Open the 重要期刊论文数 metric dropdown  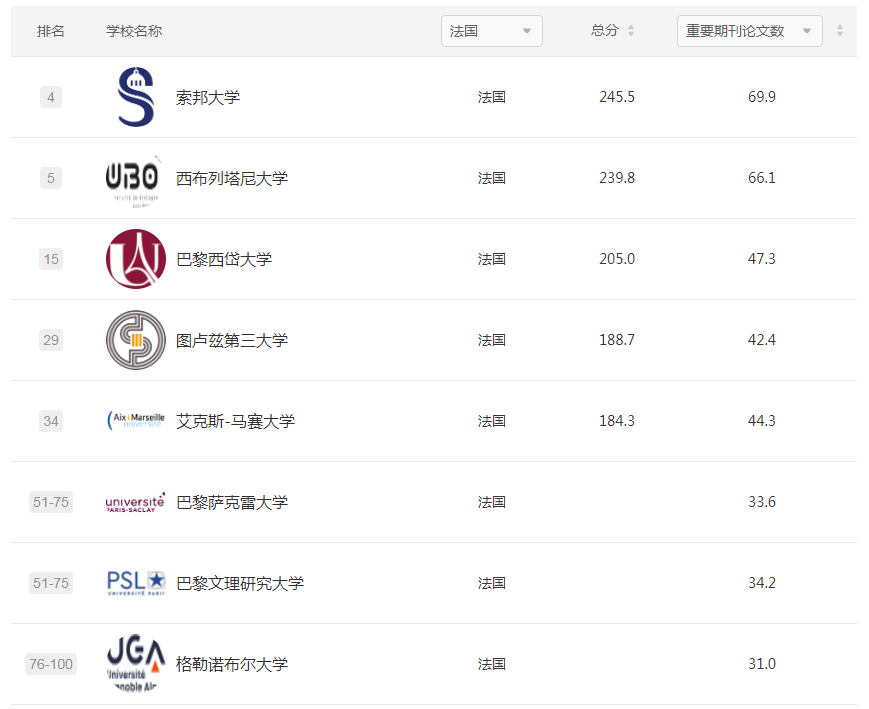[x=749, y=31]
